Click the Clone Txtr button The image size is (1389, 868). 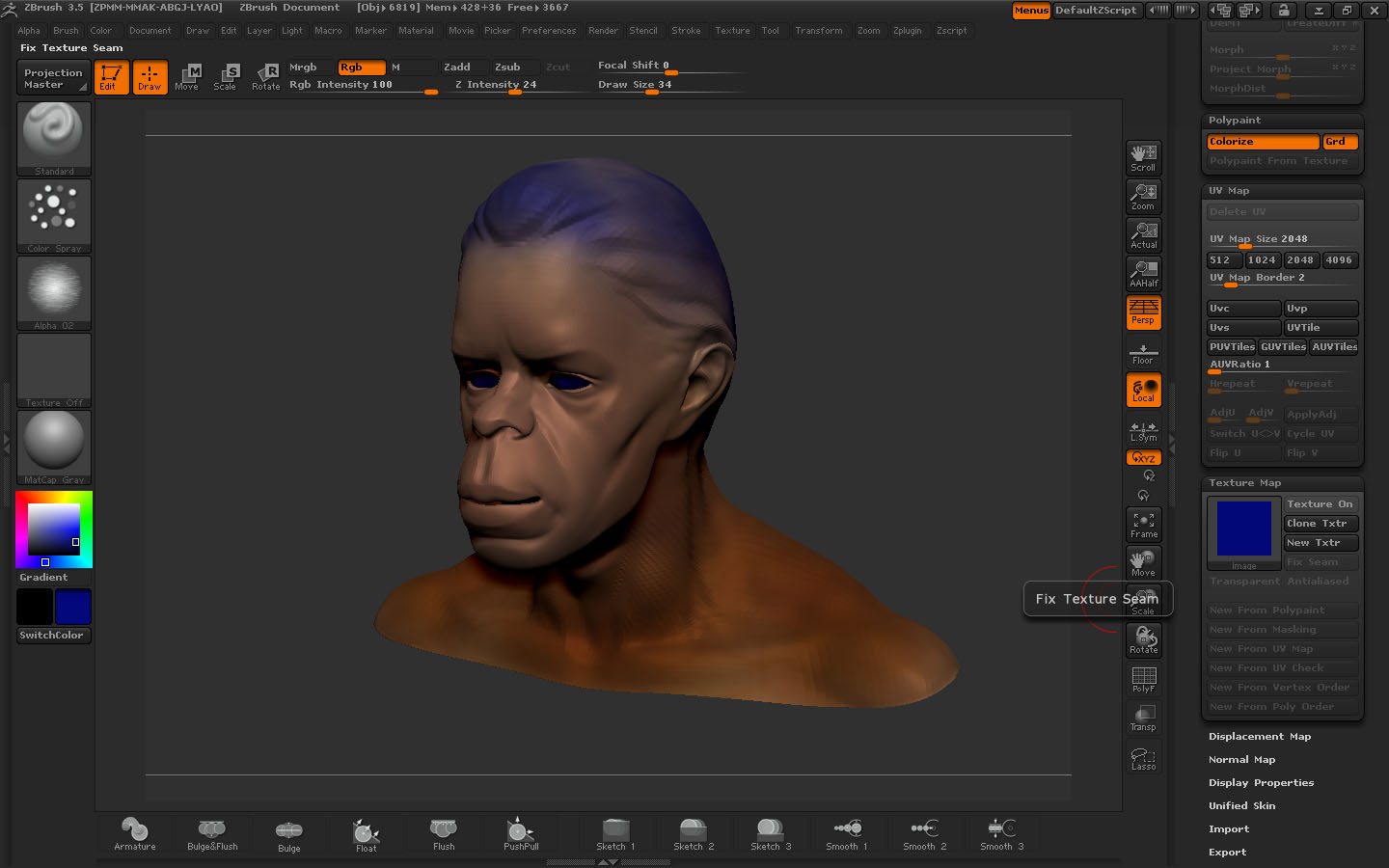[x=1321, y=524]
